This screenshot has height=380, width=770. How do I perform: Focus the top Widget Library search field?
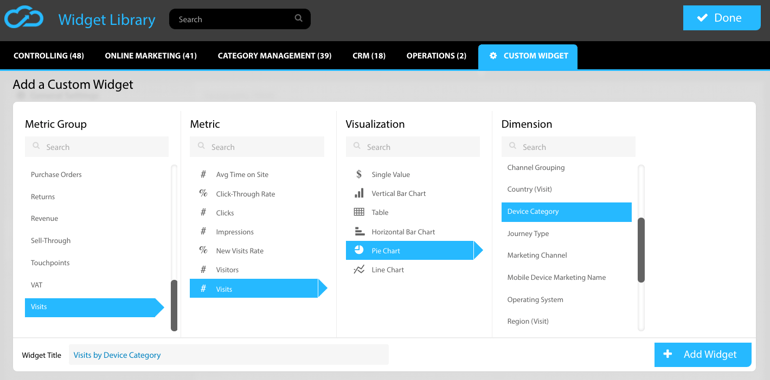(240, 19)
